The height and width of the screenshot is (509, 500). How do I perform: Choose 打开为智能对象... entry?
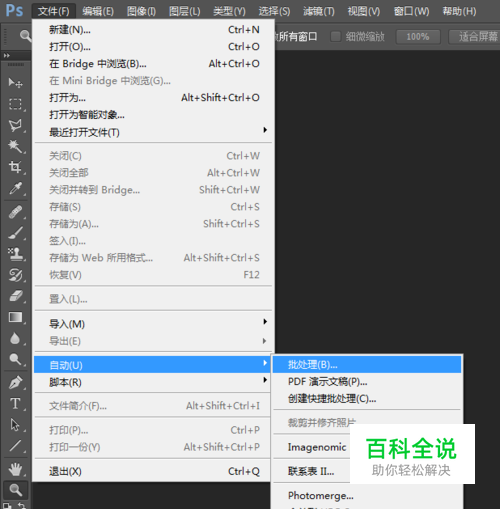pyautogui.click(x=154, y=115)
